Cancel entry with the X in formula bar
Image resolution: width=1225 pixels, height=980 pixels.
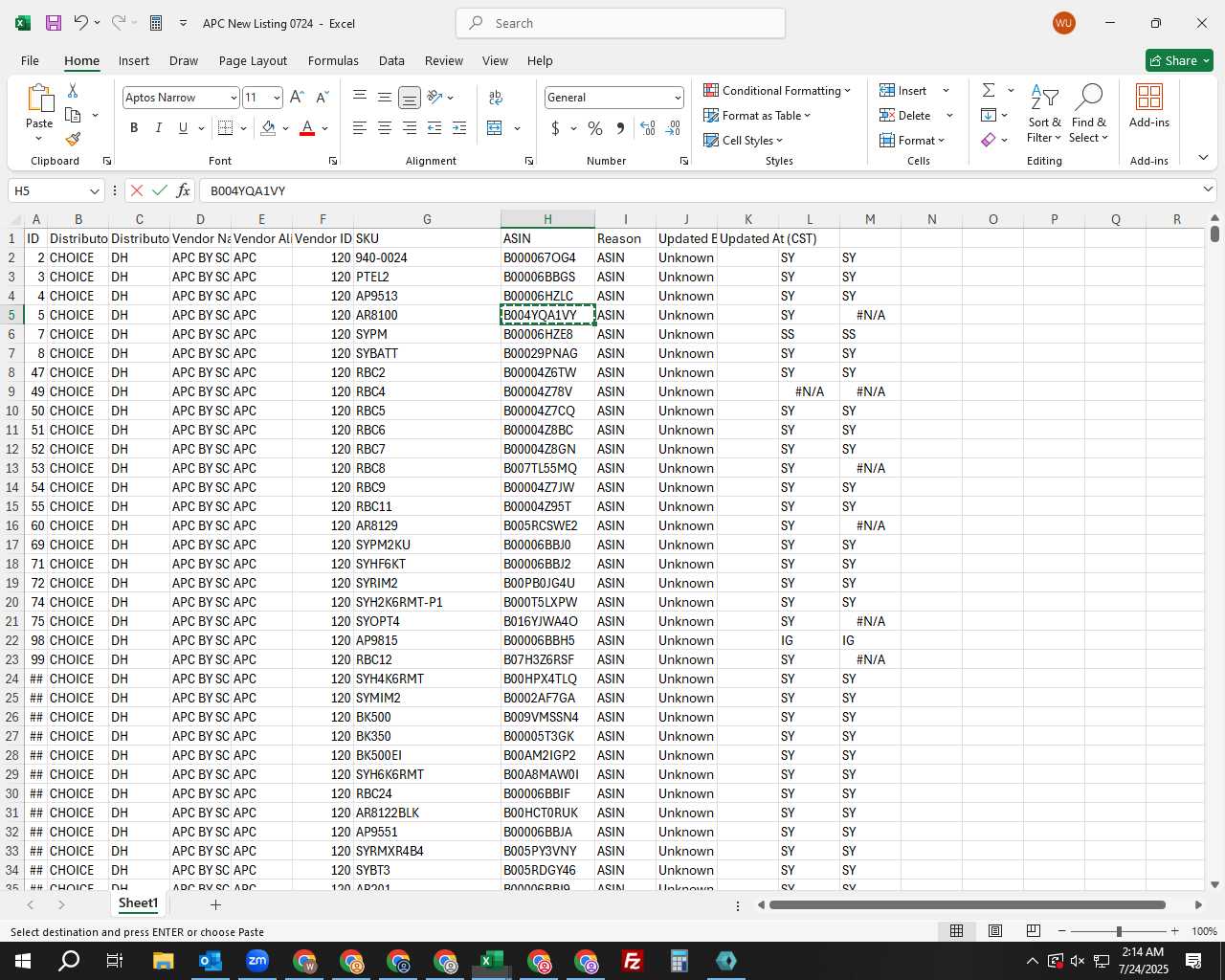[x=137, y=190]
